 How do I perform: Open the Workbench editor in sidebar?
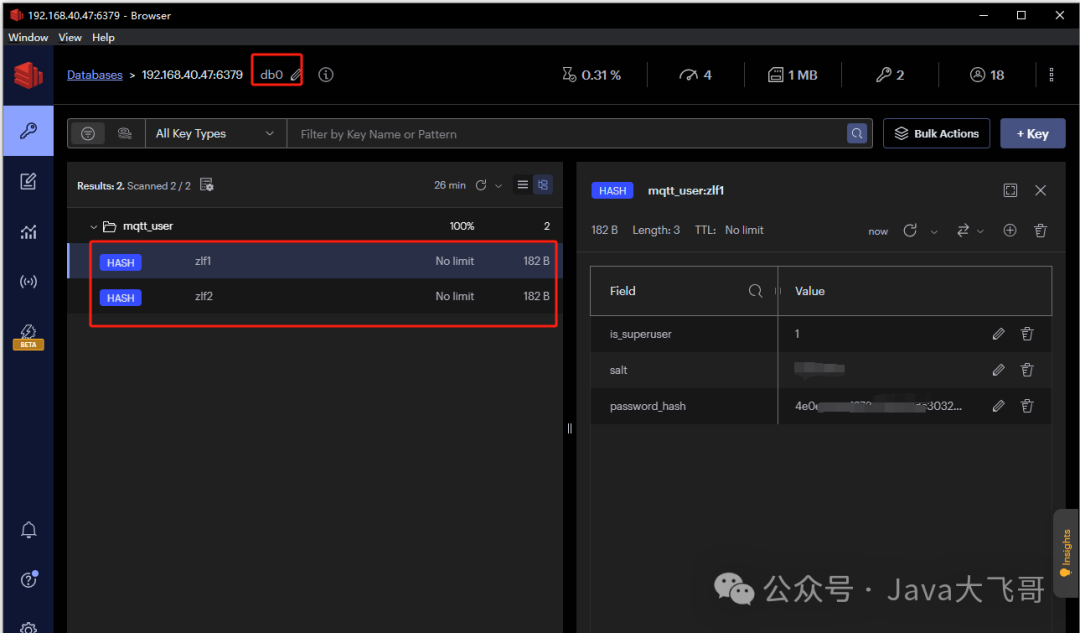[28, 181]
